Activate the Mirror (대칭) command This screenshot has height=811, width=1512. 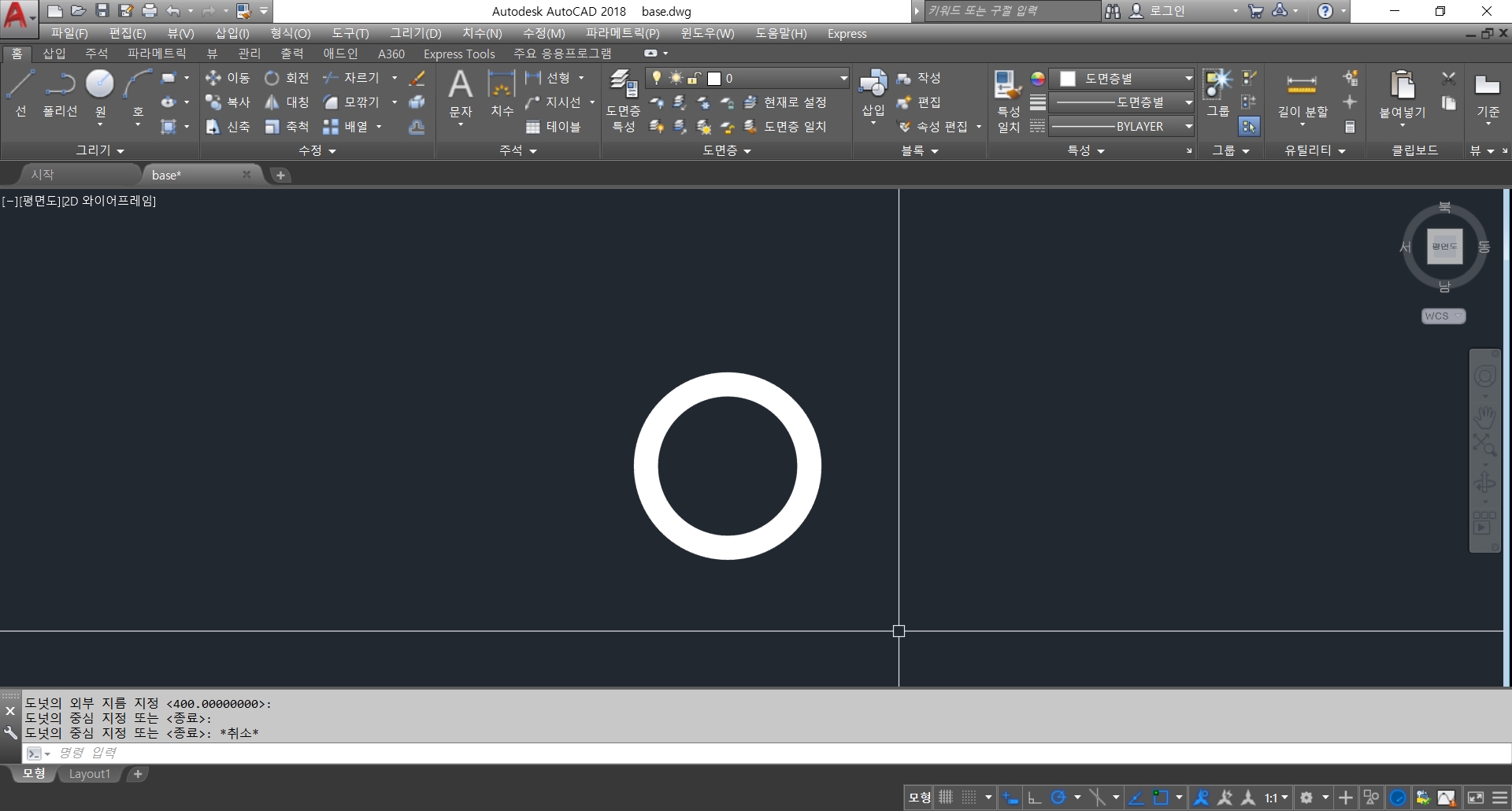coord(287,102)
